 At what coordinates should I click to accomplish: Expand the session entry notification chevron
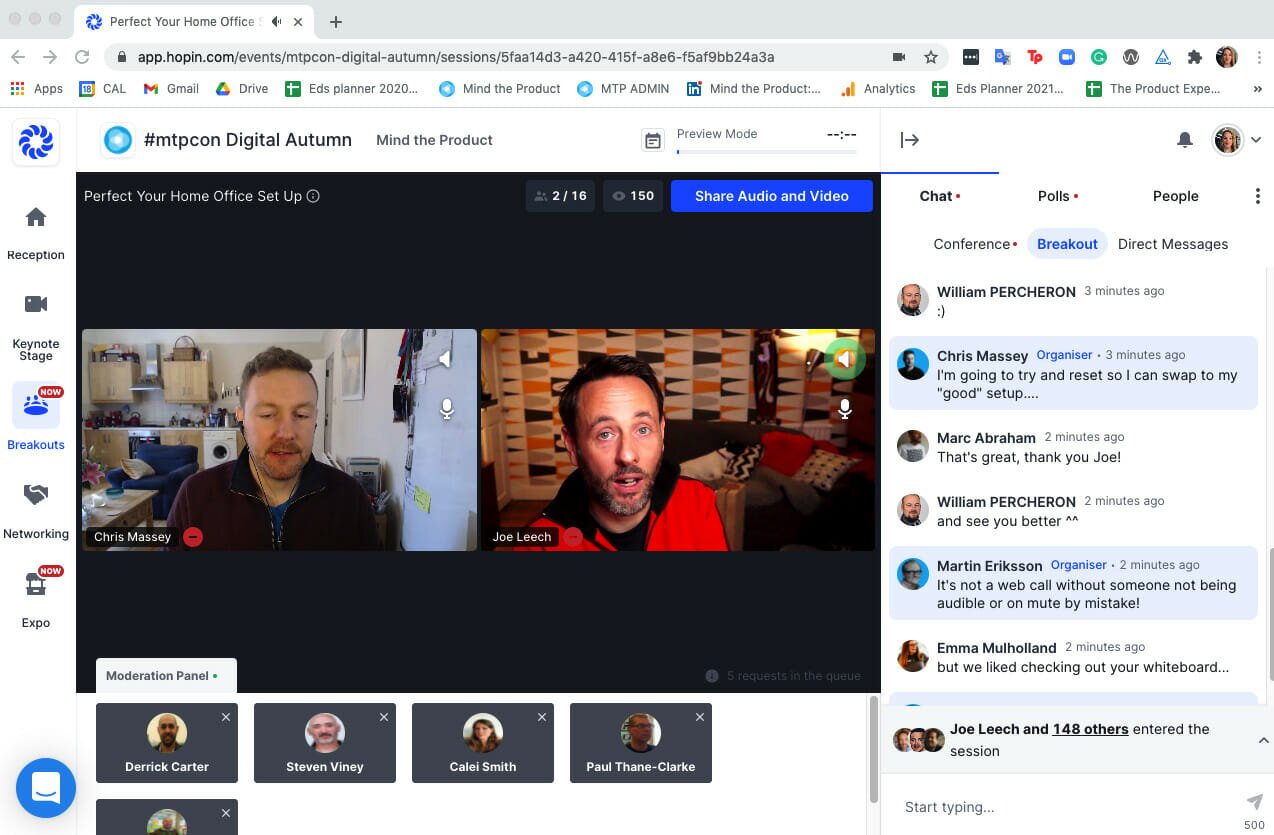click(1262, 741)
